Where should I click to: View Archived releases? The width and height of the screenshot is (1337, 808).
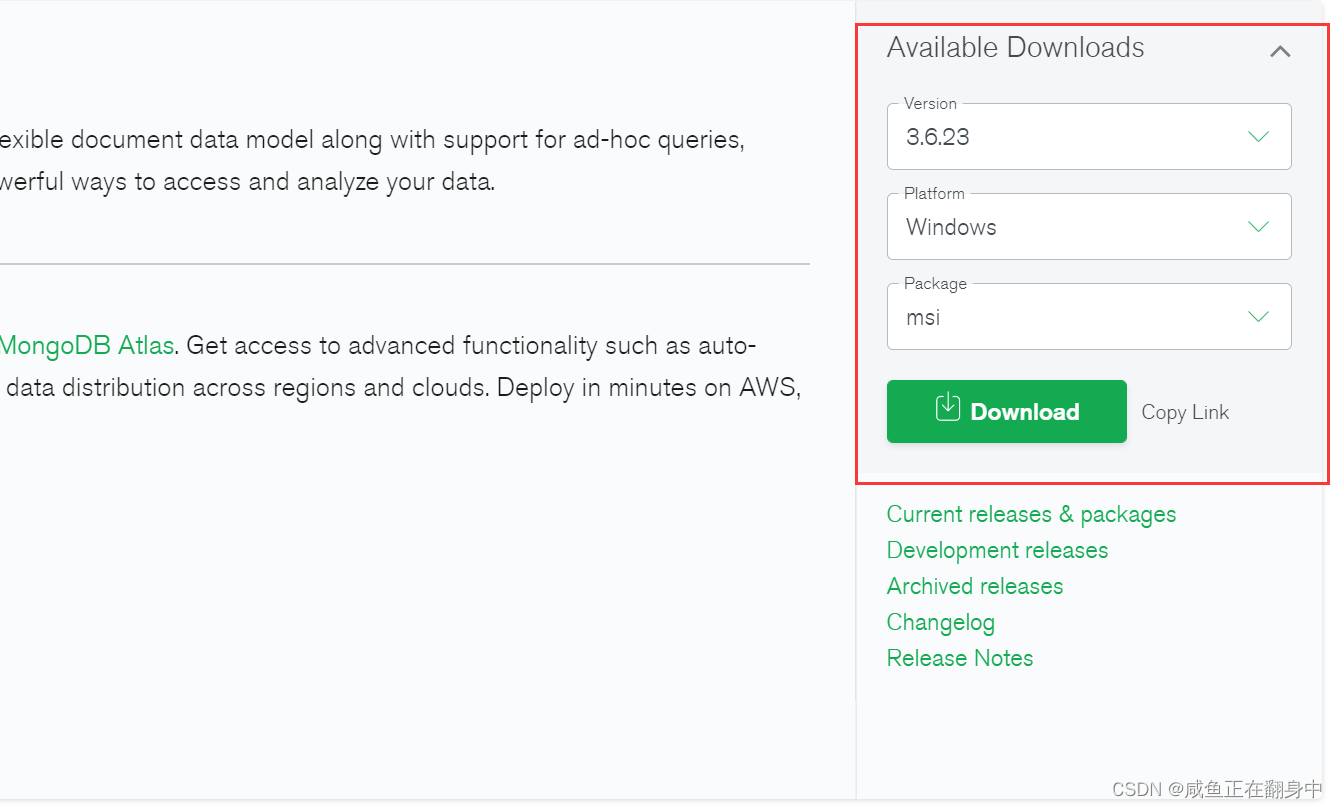[974, 586]
